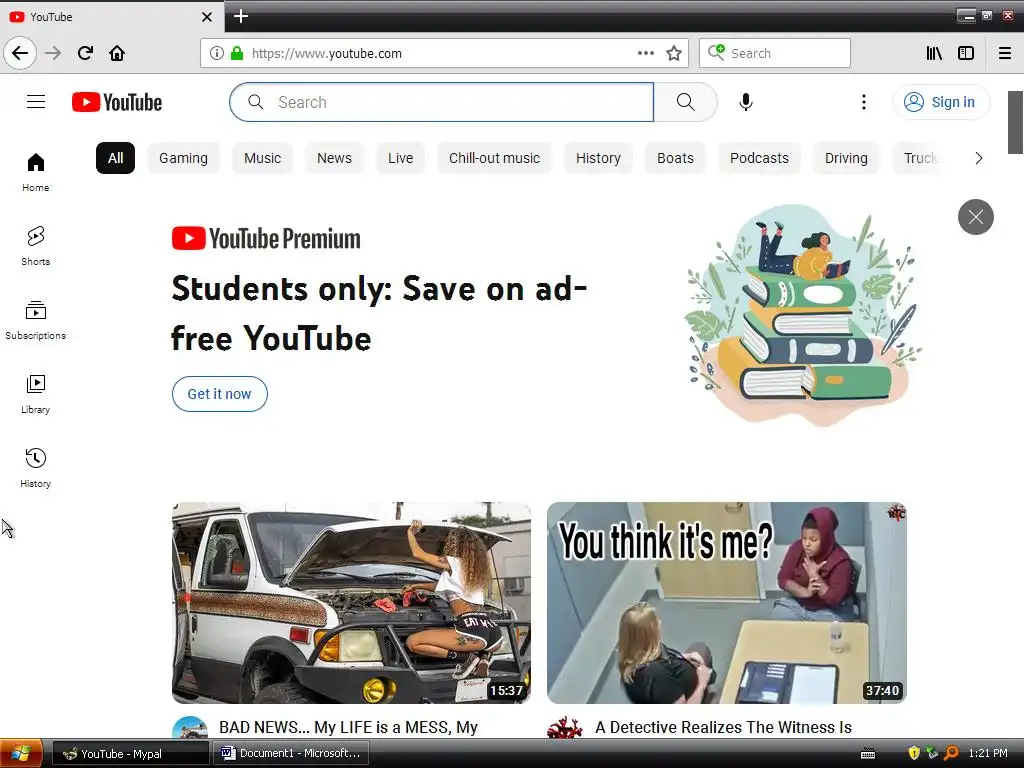Open Subscriptions in YouTube sidebar

(x=36, y=320)
